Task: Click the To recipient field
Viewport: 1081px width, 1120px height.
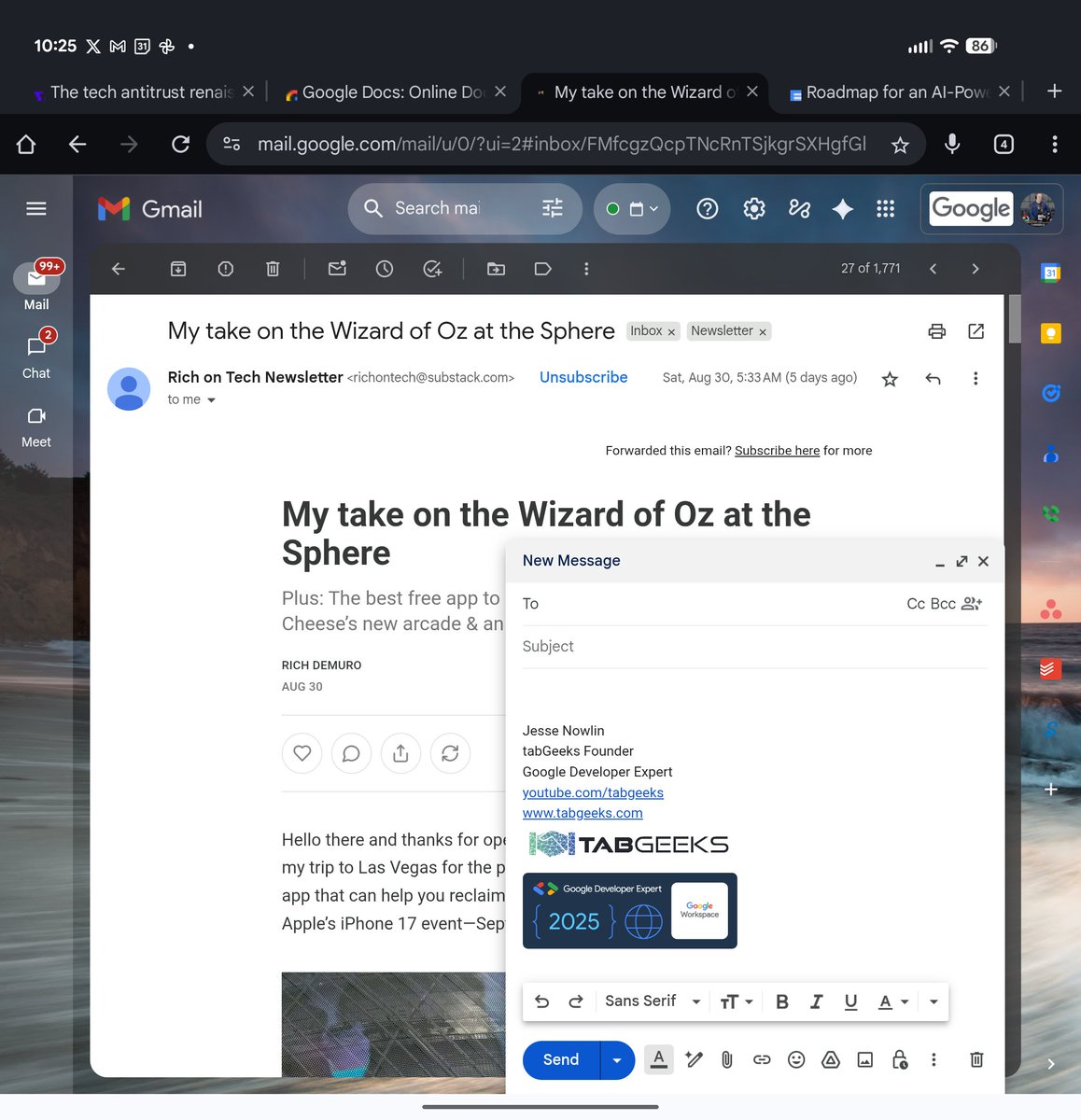Action: coord(653,603)
